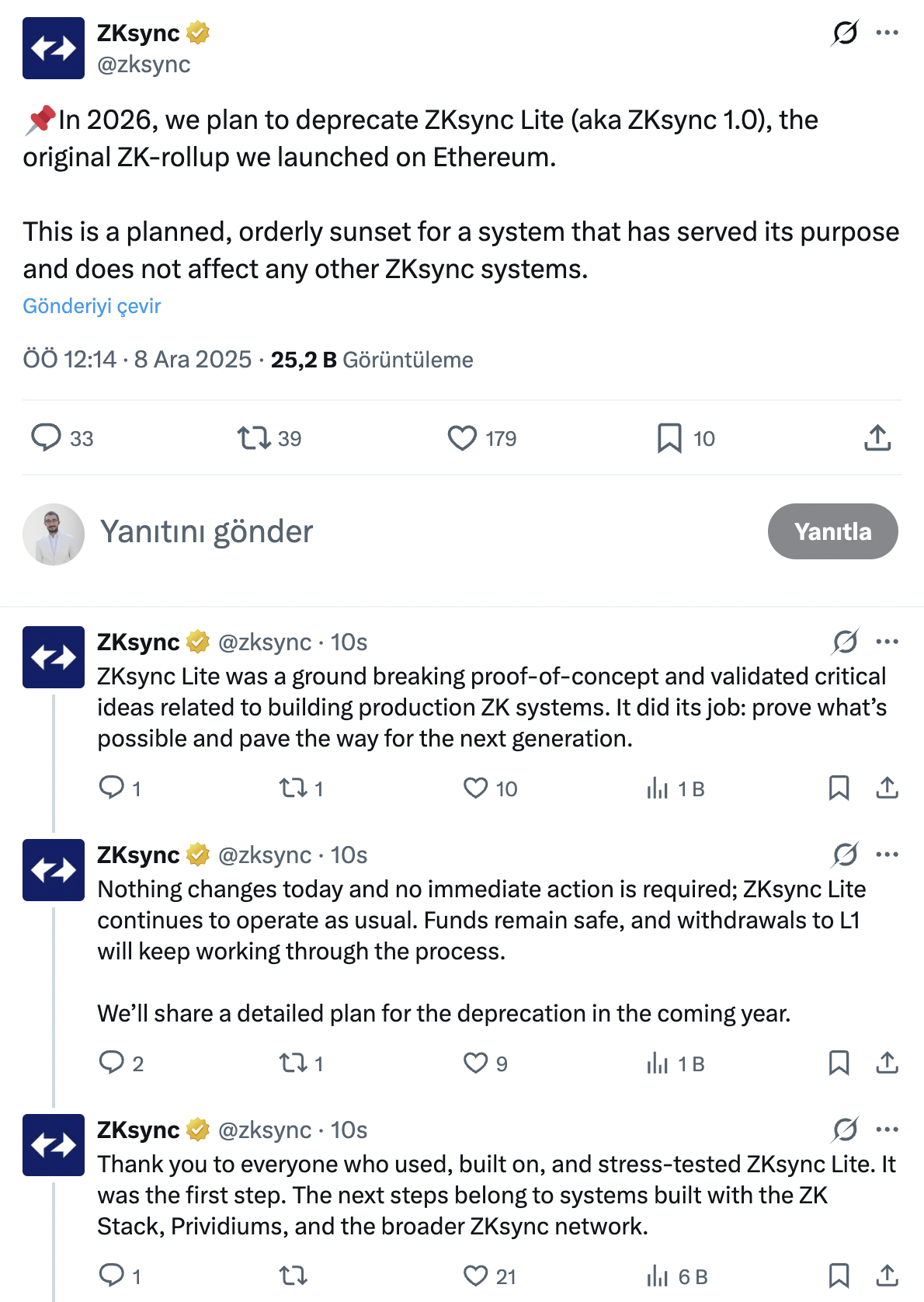Bookmark the 'Nothing changes today' reply

click(839, 1063)
